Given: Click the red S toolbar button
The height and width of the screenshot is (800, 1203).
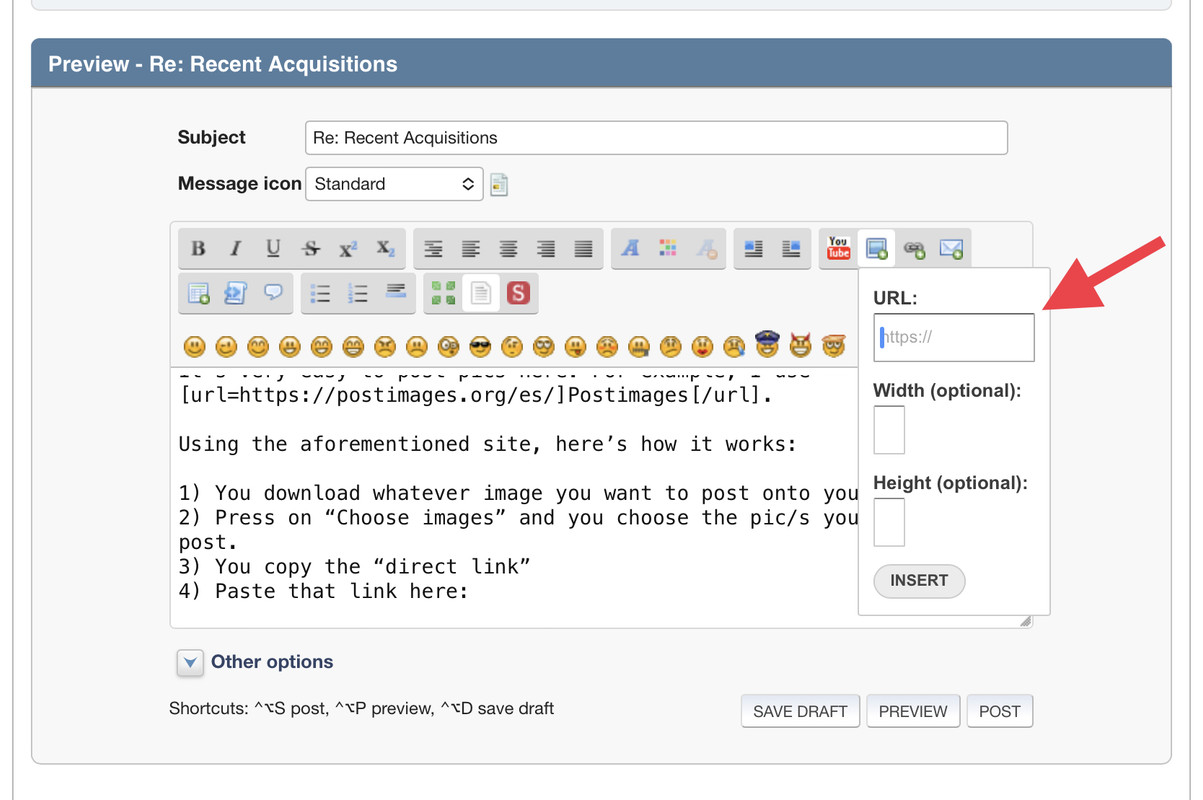Looking at the screenshot, I should pos(517,293).
